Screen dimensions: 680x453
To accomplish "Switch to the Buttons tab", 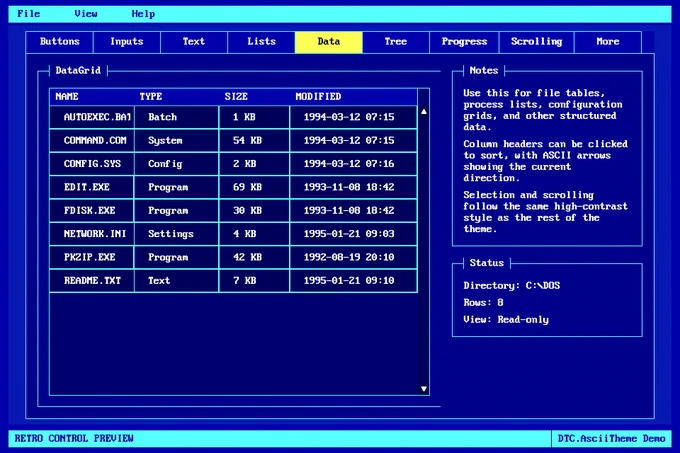I will [59, 42].
